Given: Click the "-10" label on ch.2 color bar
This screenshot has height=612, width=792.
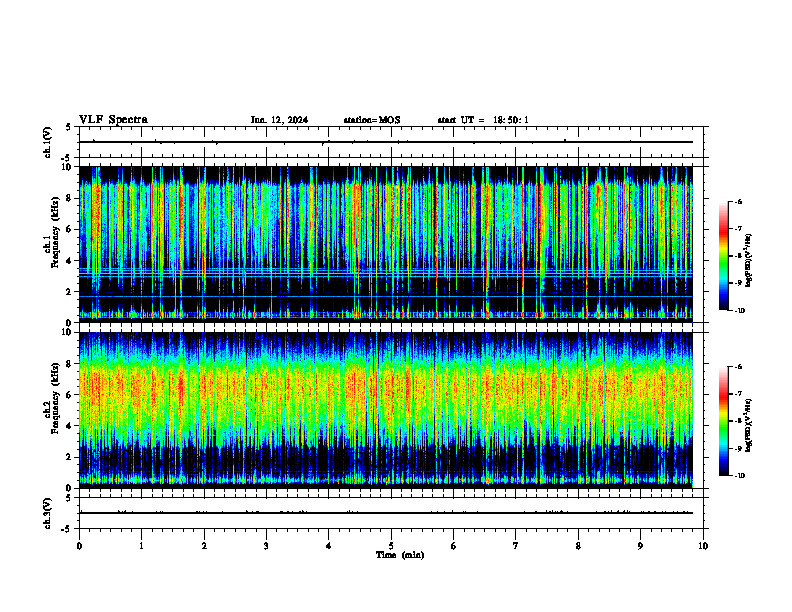Looking at the screenshot, I should (x=739, y=476).
